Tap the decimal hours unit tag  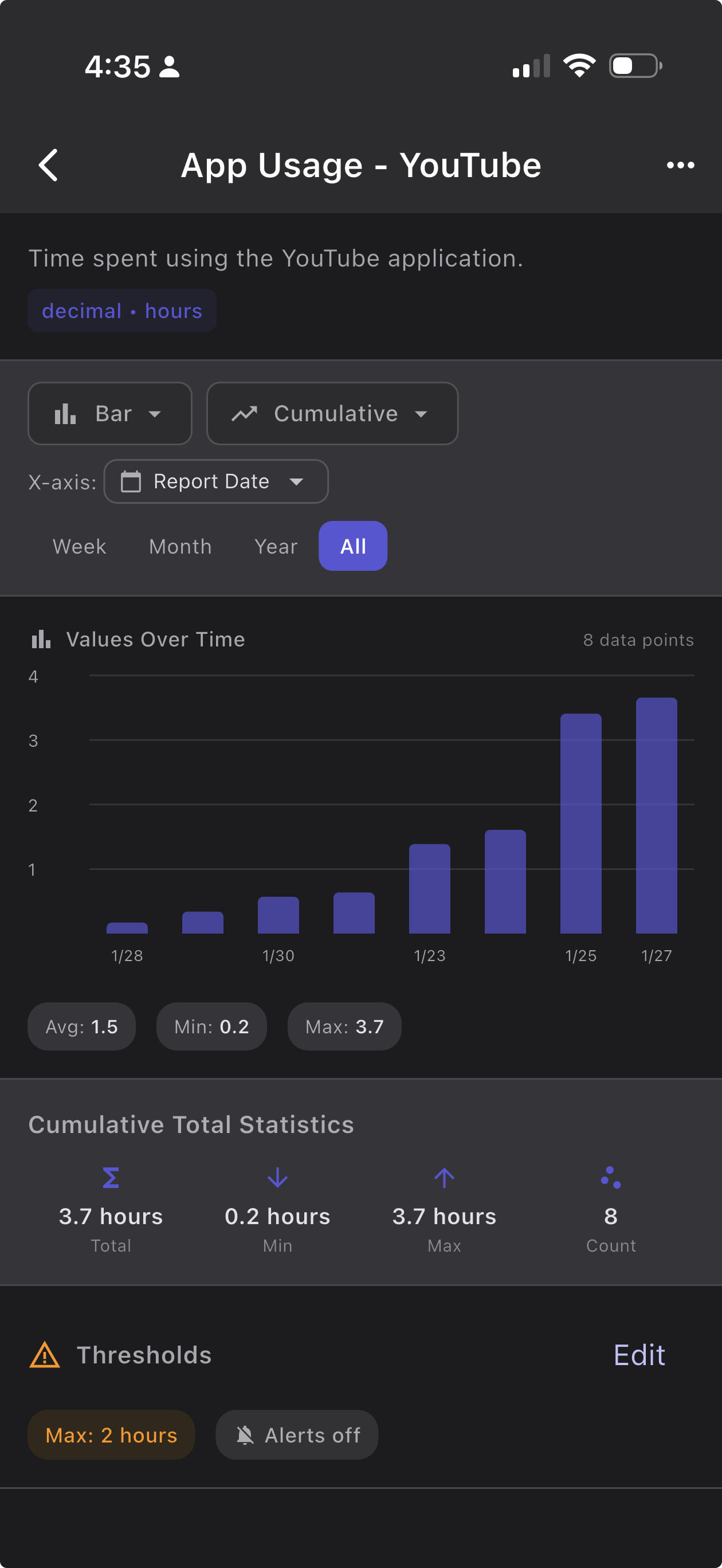tap(123, 311)
